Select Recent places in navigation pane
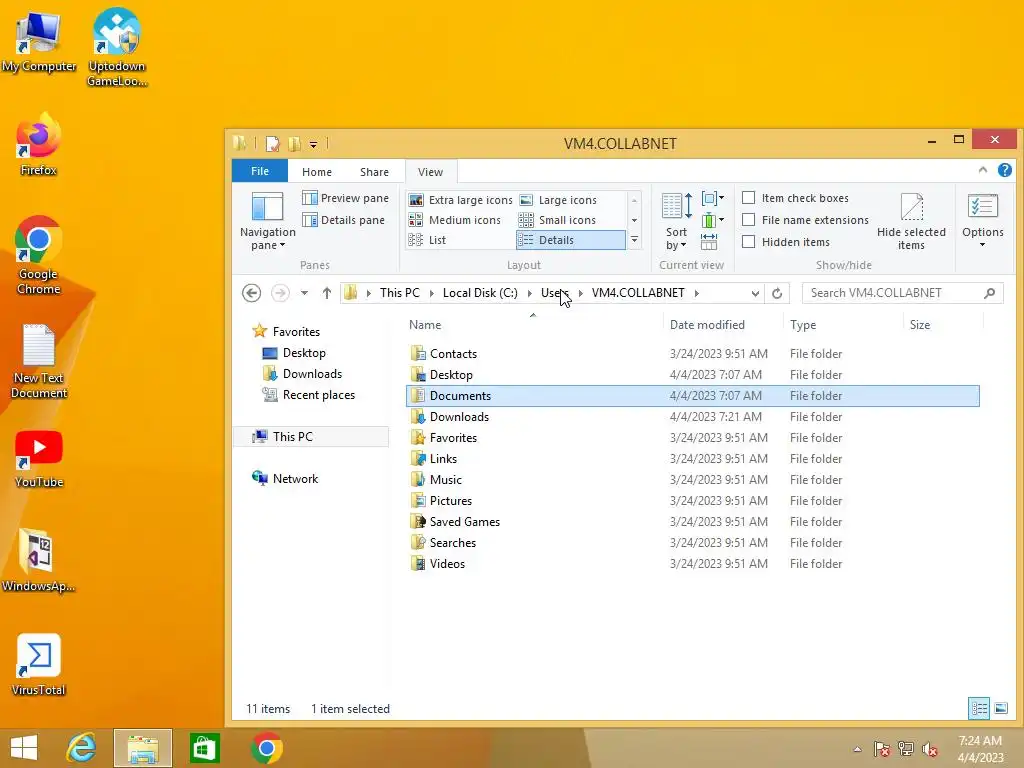1024x768 pixels. coord(319,394)
